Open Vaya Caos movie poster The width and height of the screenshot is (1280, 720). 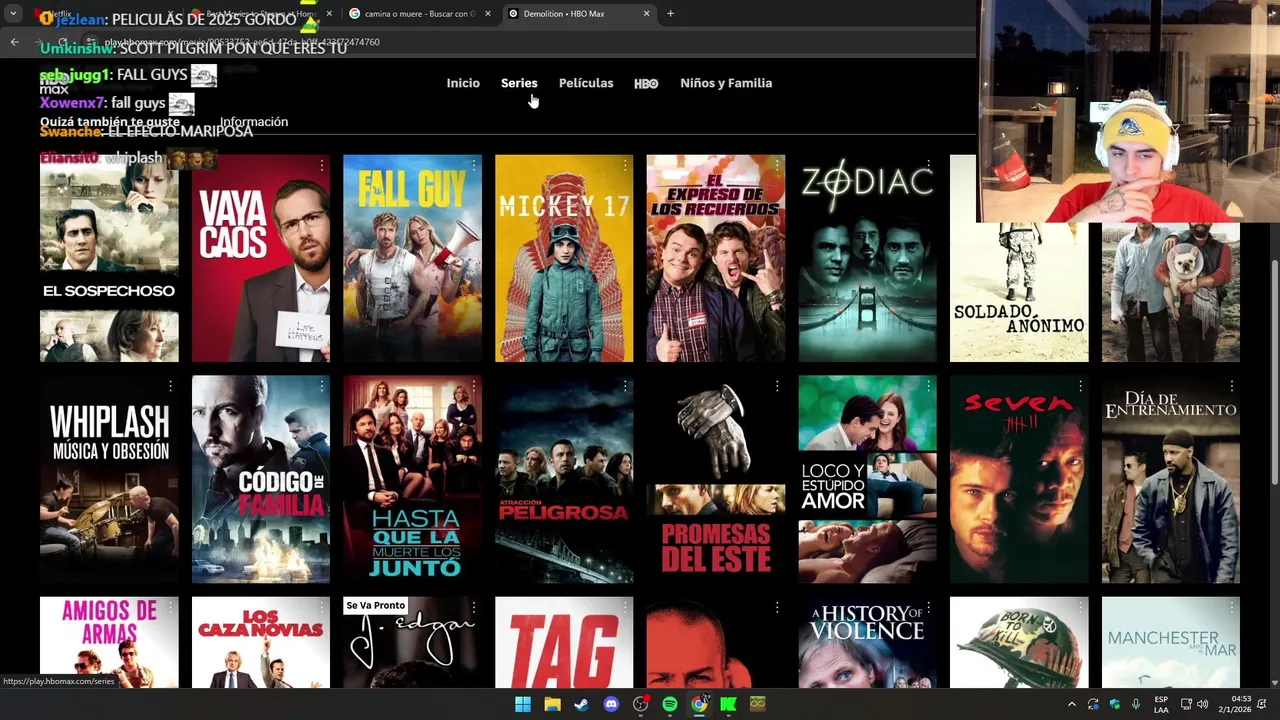coord(260,258)
